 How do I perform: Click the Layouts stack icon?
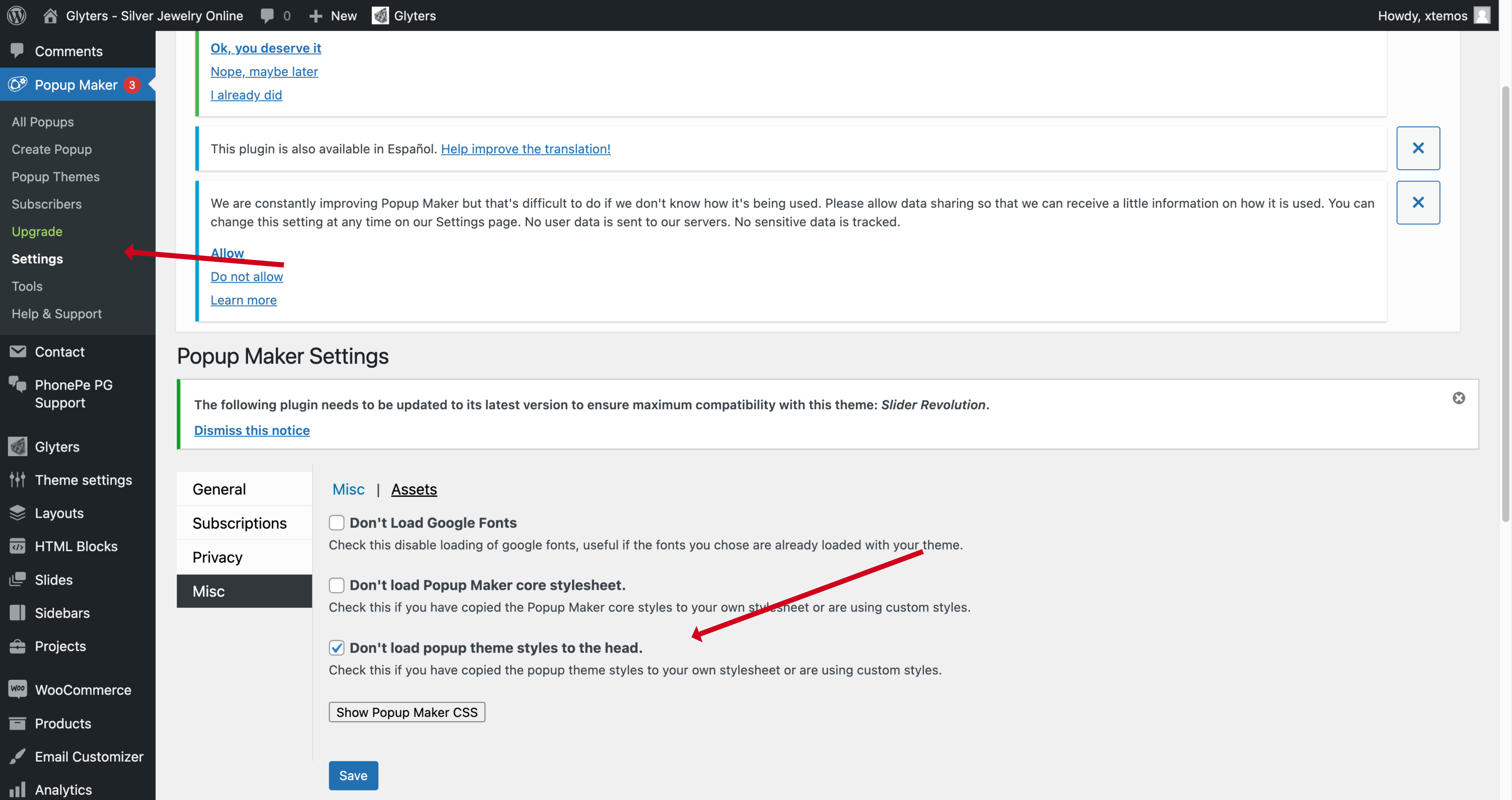tap(18, 513)
